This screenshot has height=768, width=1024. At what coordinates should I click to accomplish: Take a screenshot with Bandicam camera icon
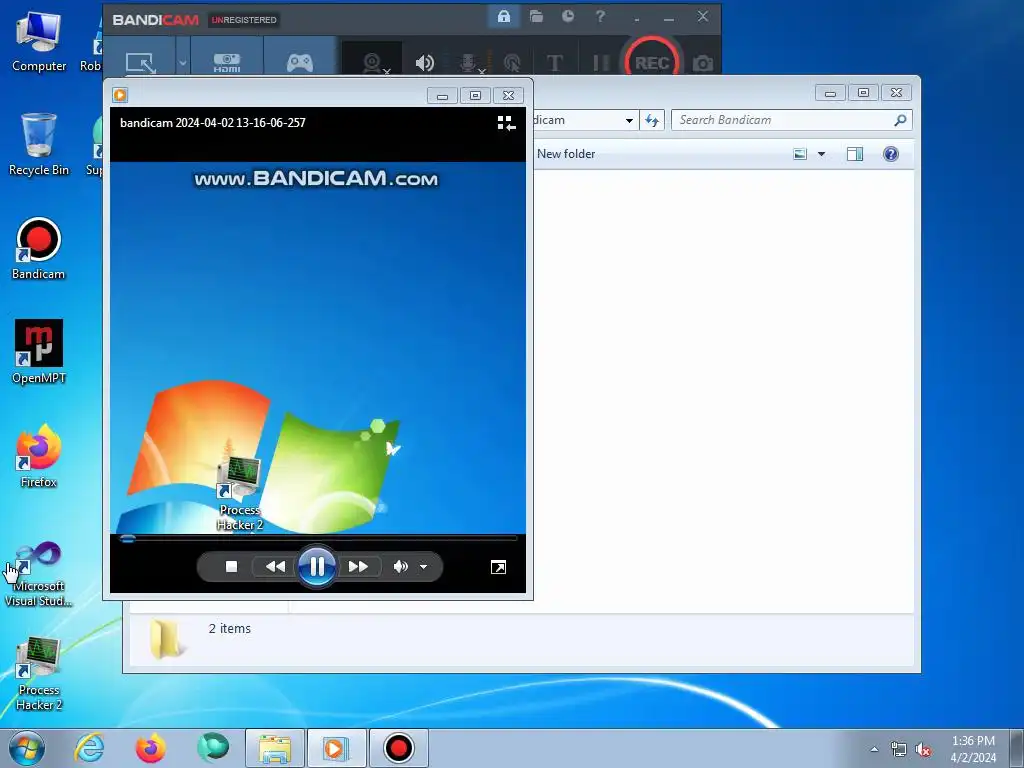[703, 63]
